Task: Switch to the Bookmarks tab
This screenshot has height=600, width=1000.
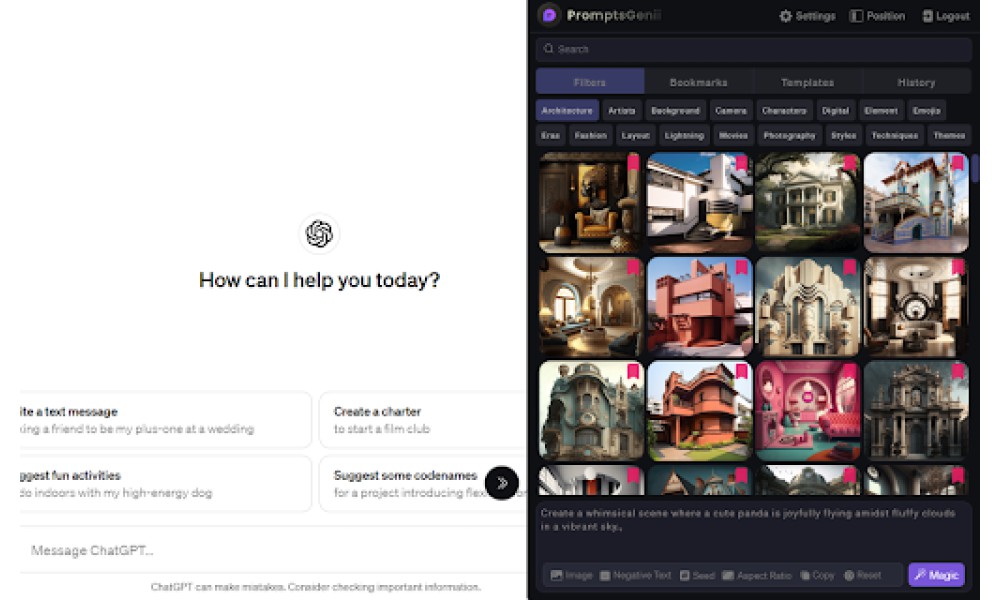Action: [698, 82]
